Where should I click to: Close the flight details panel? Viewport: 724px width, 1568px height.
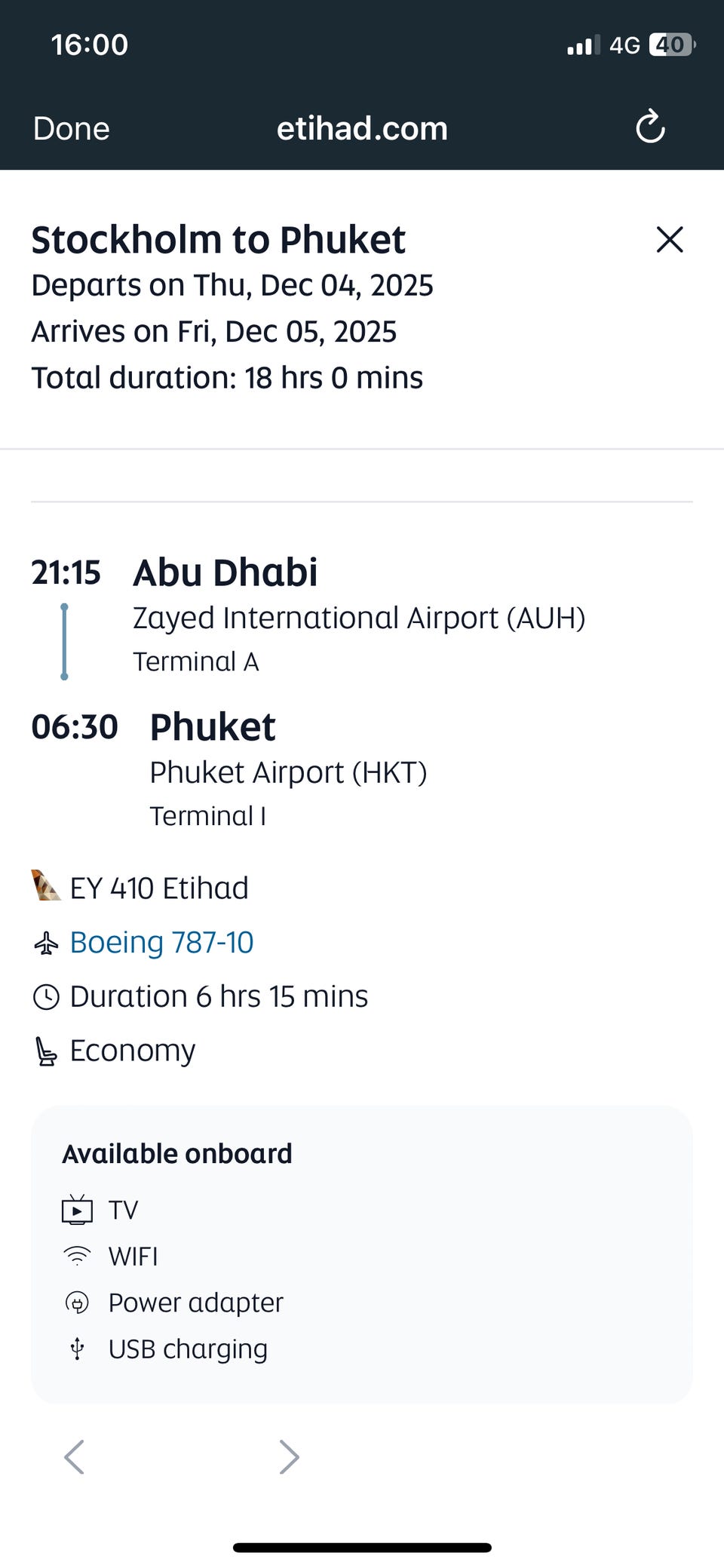pyautogui.click(x=670, y=240)
